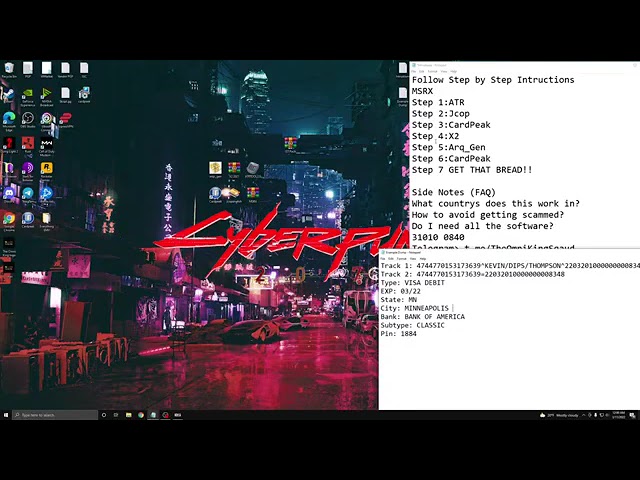Launch Microsoft Edge desktop shortcut
Image resolution: width=640 pixels, height=480 pixels.
[x=9, y=121]
